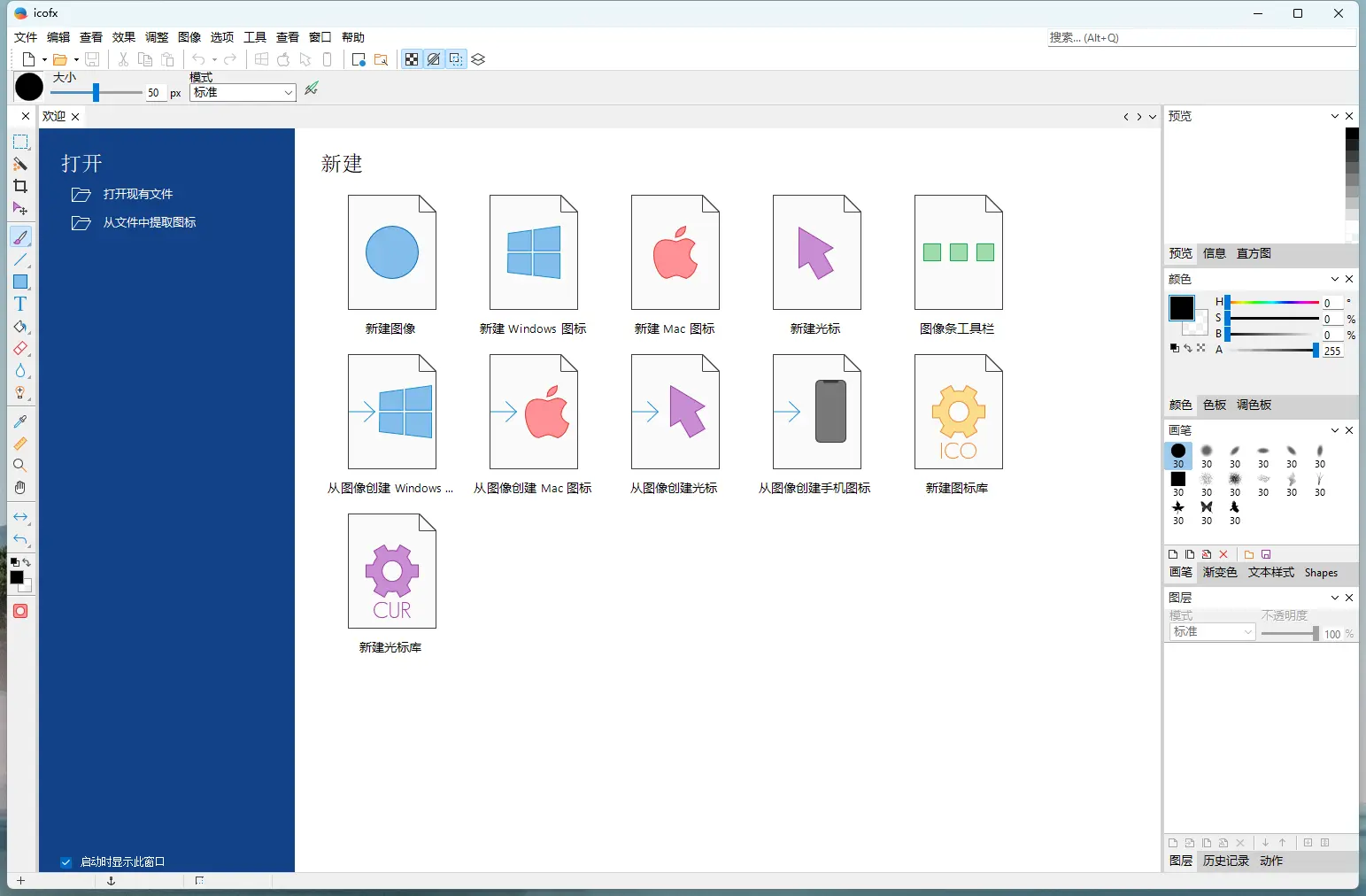
Task: Toggle the selection frame visibility button
Action: coord(454,59)
